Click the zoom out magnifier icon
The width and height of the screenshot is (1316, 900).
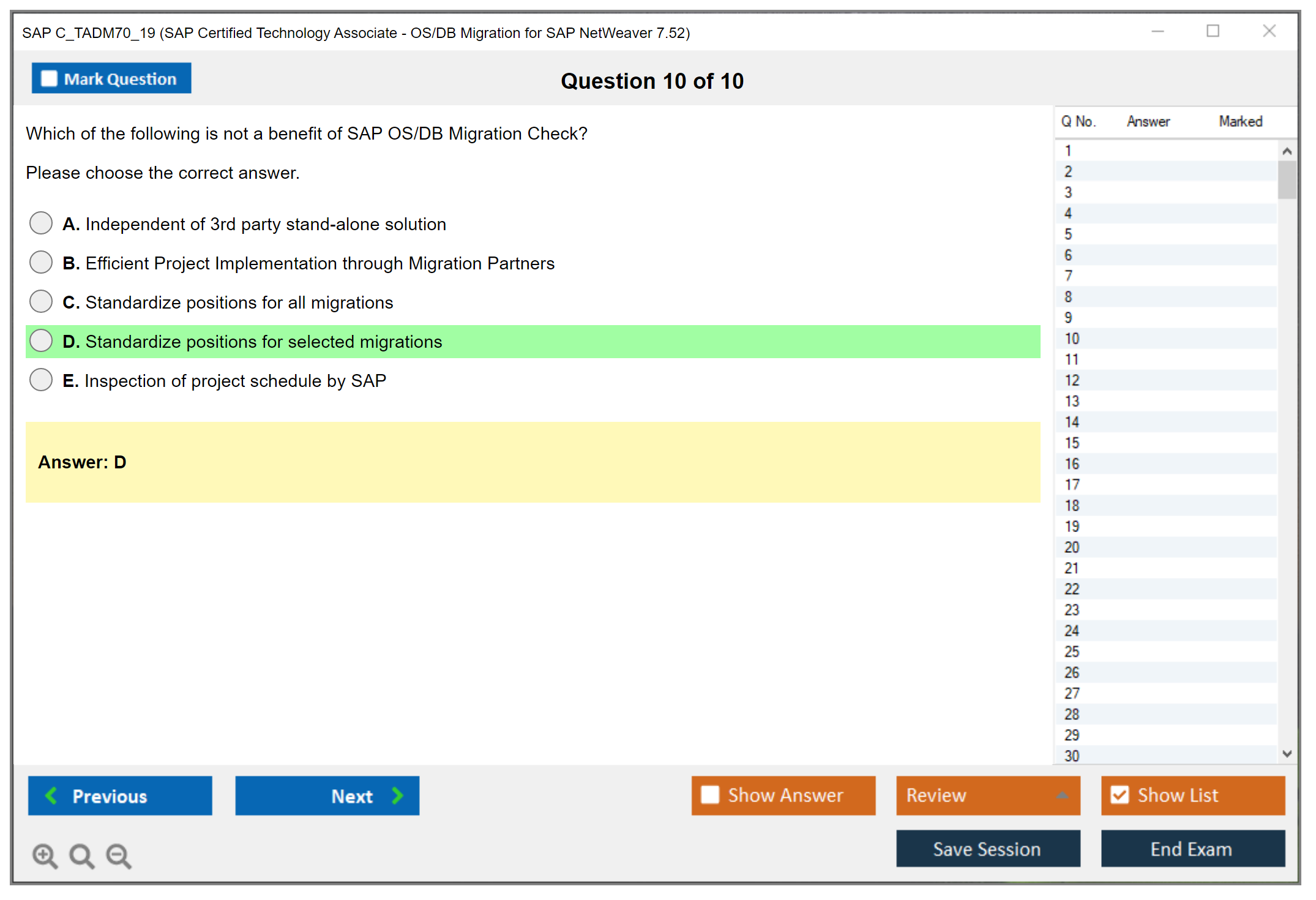click(x=119, y=855)
